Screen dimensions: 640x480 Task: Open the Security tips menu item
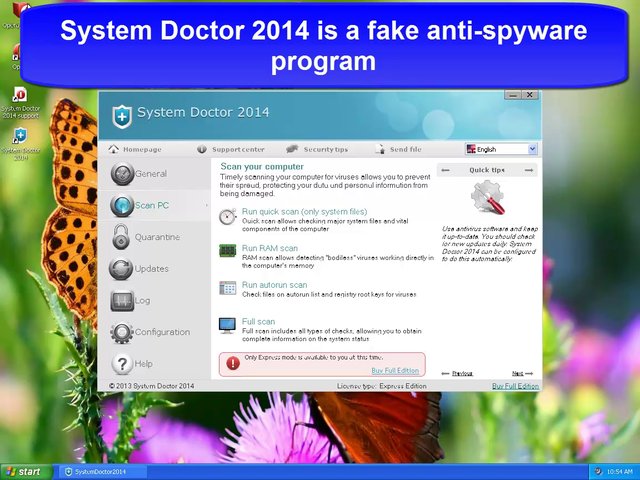click(326, 149)
